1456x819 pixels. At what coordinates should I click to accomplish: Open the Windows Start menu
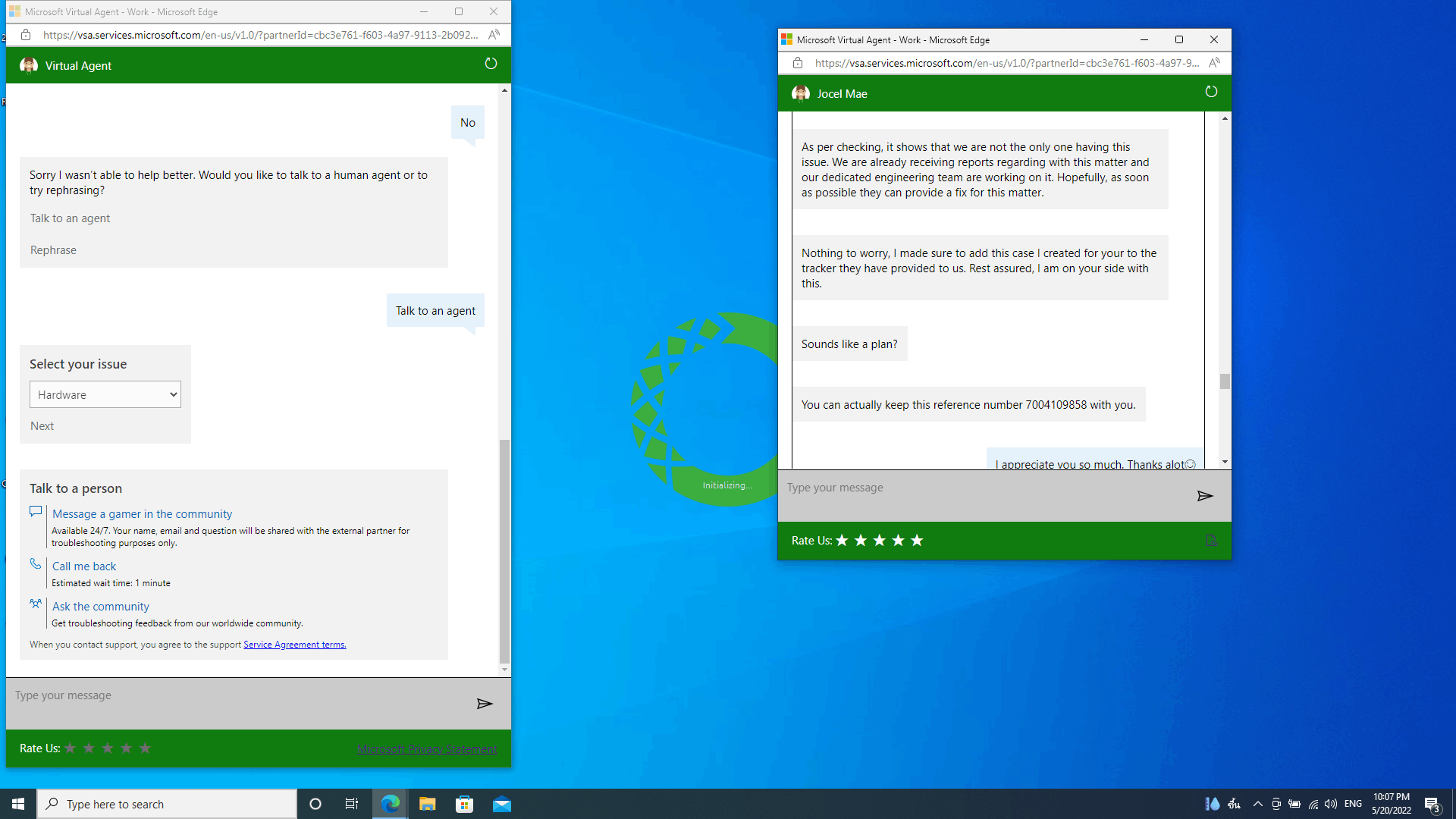[18, 804]
